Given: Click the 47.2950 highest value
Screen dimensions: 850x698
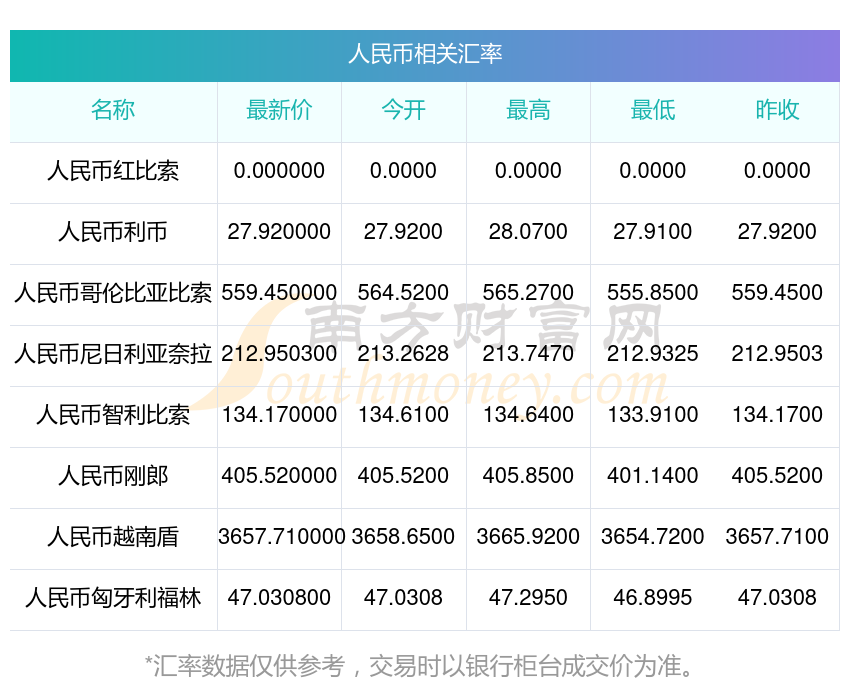Looking at the screenshot, I should pos(528,598).
